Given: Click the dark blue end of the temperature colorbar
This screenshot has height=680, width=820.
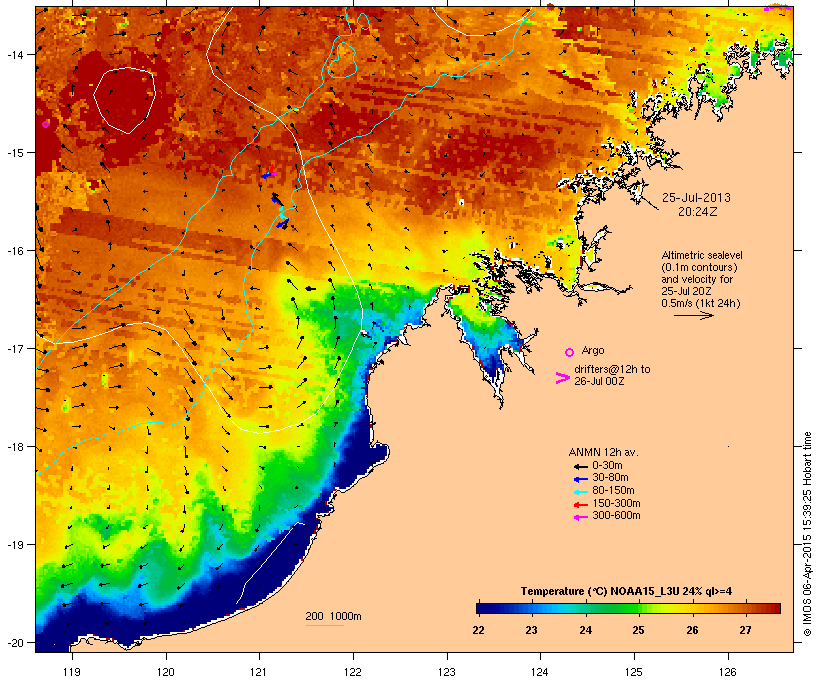Looking at the screenshot, I should point(482,608).
